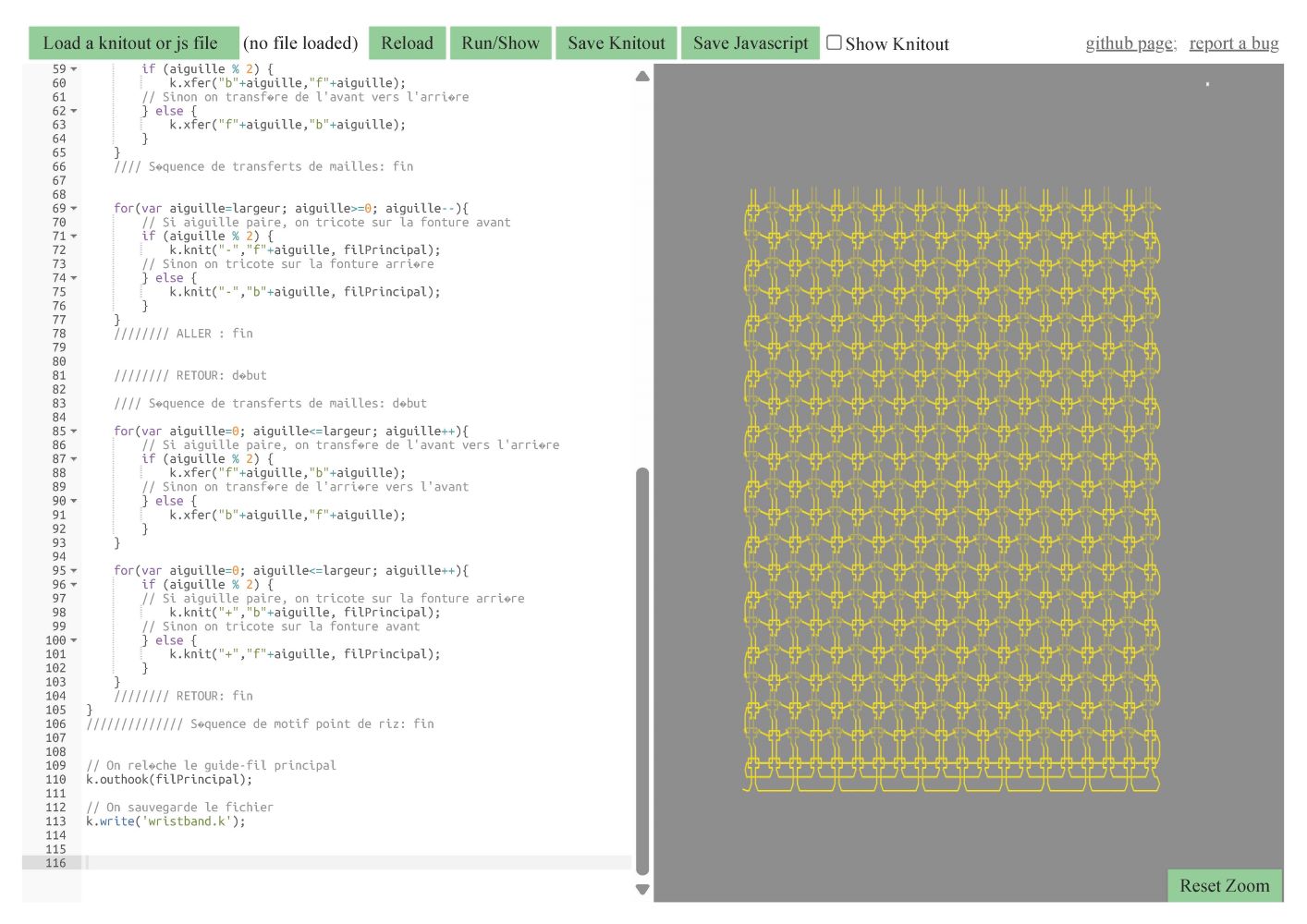Click the comment '//////// RETOUR: fin'
This screenshot has height=924, width=1307.
(183, 696)
